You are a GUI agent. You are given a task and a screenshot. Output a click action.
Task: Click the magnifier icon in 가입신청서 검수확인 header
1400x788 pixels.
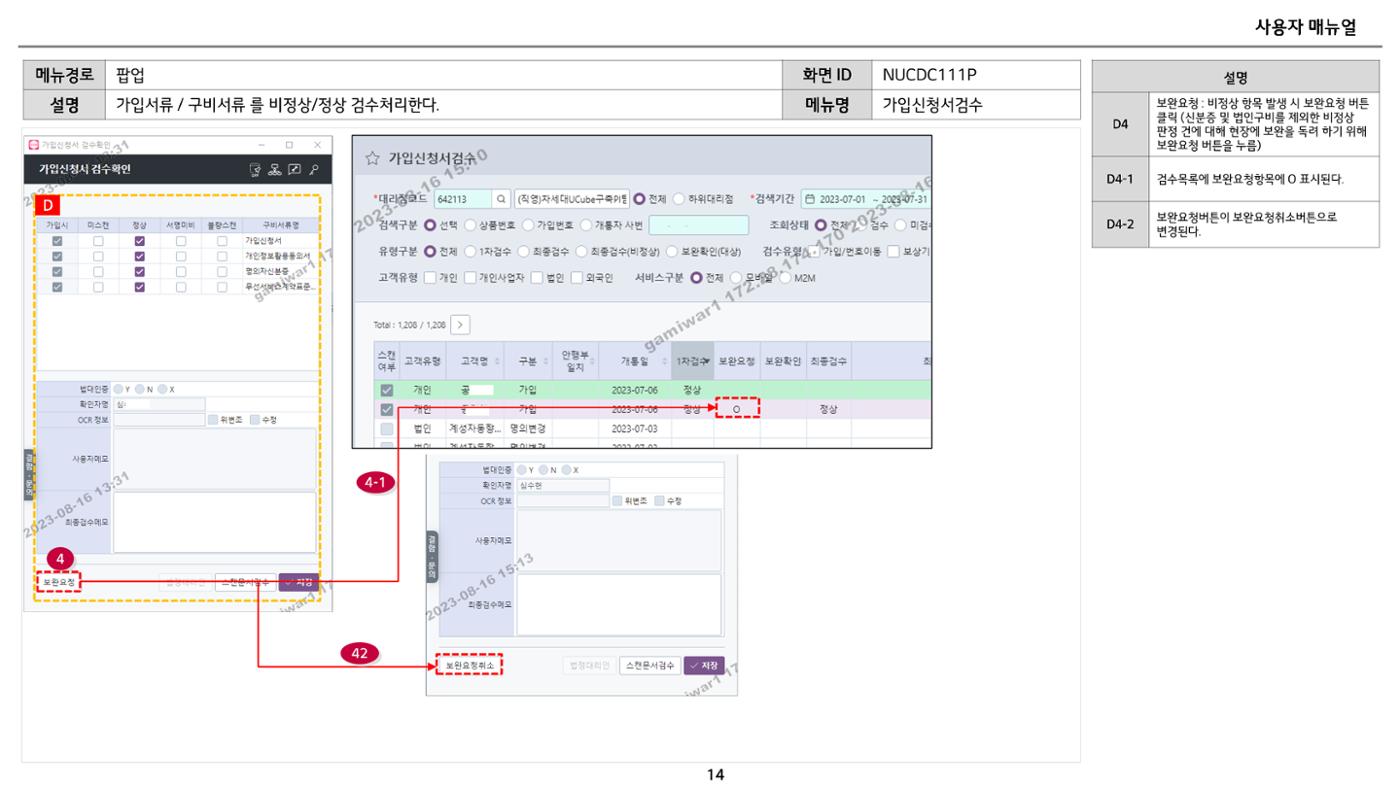pos(316,168)
